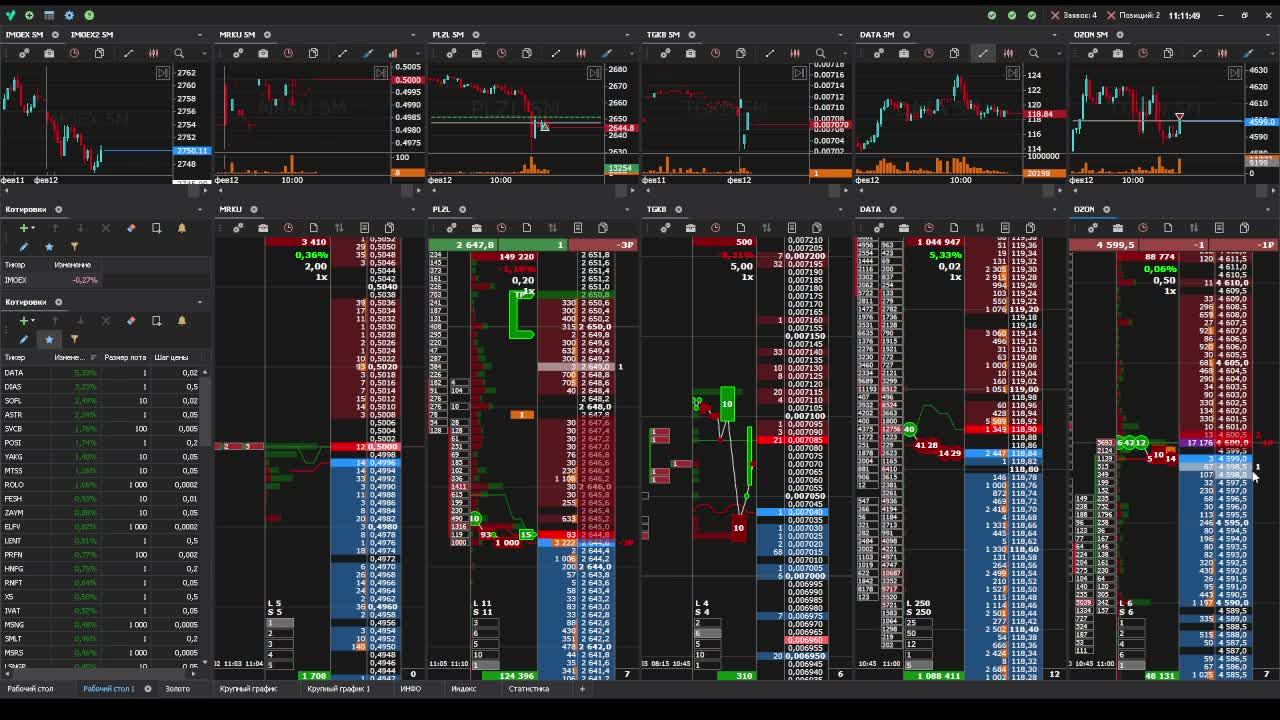Switch to the IMOEX2 5M chart tab

click(92, 35)
